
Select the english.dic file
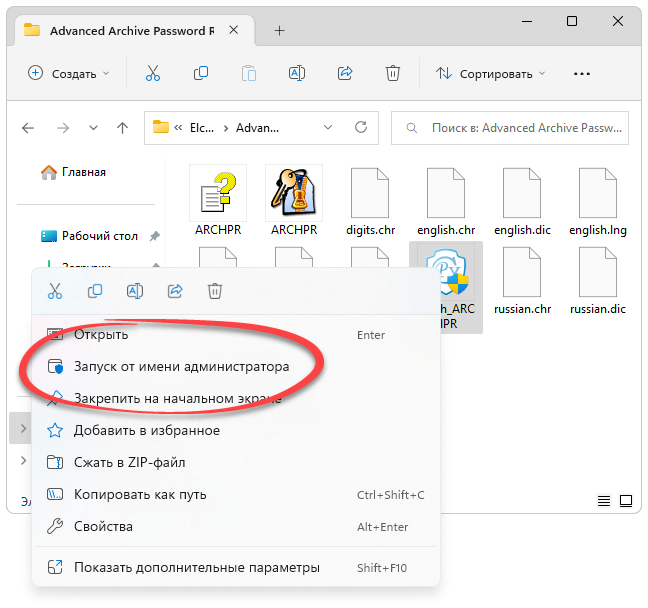click(522, 202)
